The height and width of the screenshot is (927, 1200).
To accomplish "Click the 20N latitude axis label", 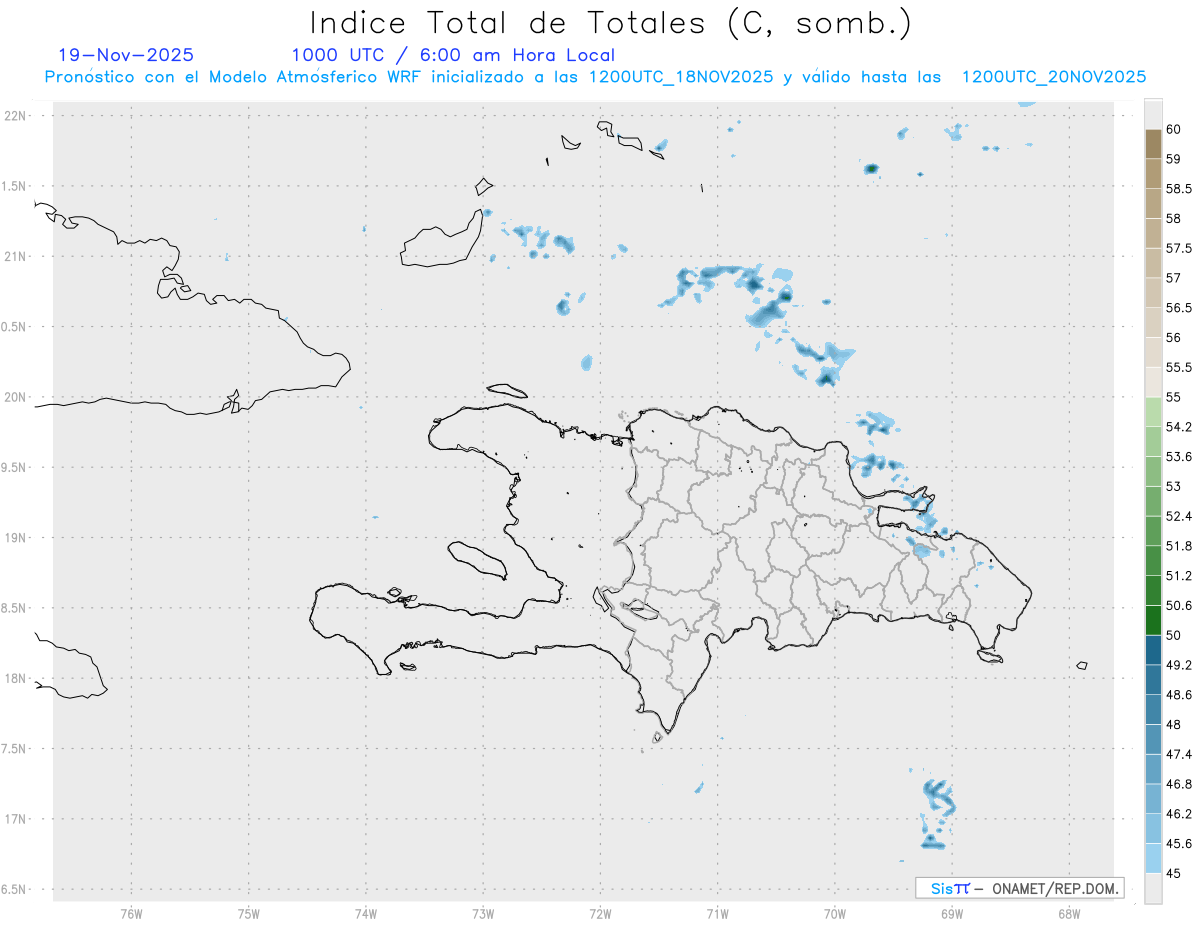I will (16, 397).
